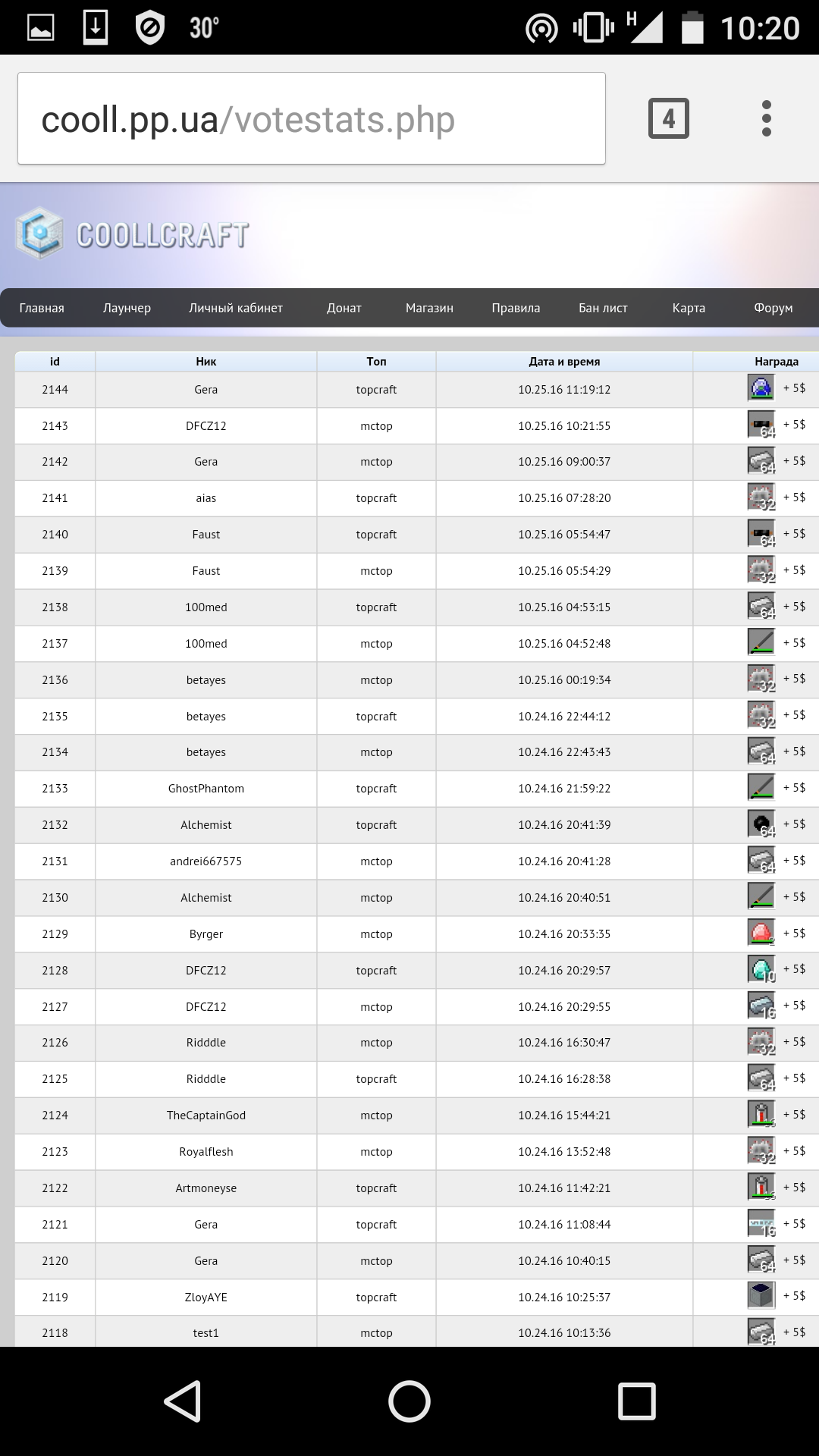The width and height of the screenshot is (819, 1456).
Task: Open recent apps with square button
Action: [x=636, y=1401]
